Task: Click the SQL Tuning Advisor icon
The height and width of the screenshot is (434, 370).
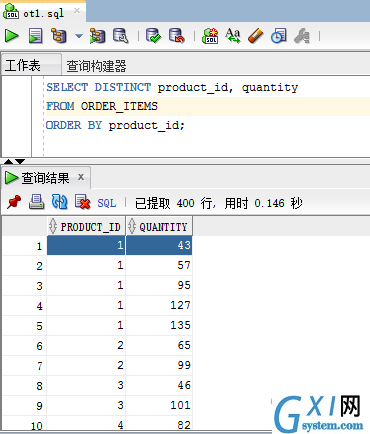Action: click(121, 36)
